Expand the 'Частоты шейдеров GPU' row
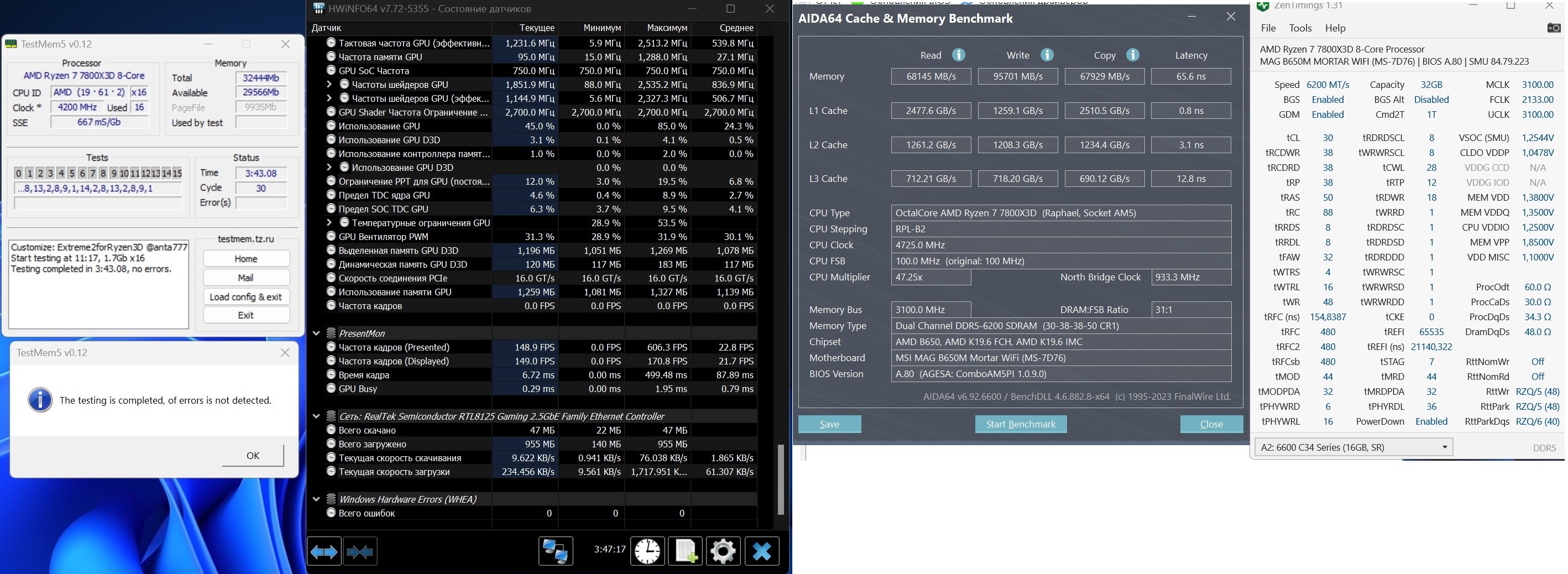 coord(330,85)
